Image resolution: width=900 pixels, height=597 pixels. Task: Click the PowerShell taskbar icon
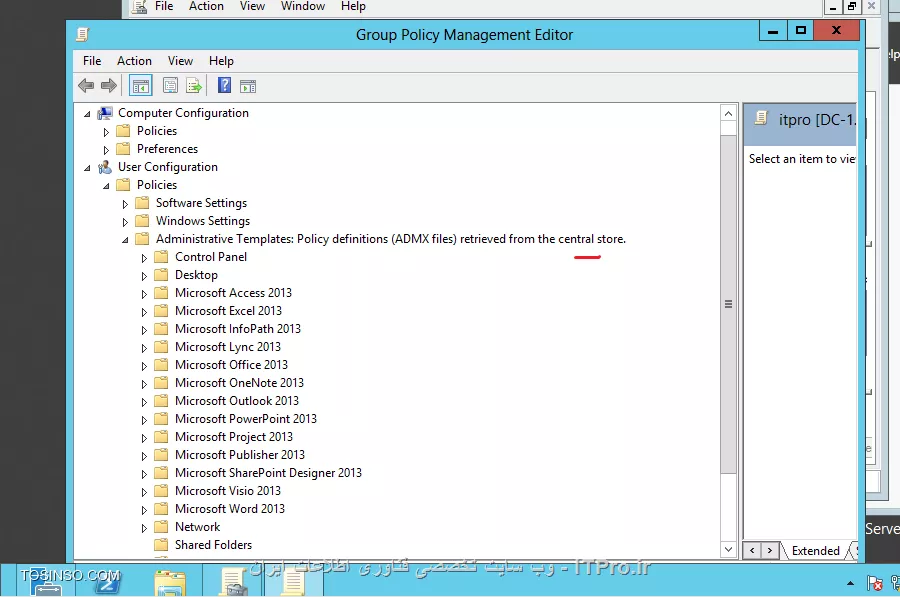(x=107, y=583)
